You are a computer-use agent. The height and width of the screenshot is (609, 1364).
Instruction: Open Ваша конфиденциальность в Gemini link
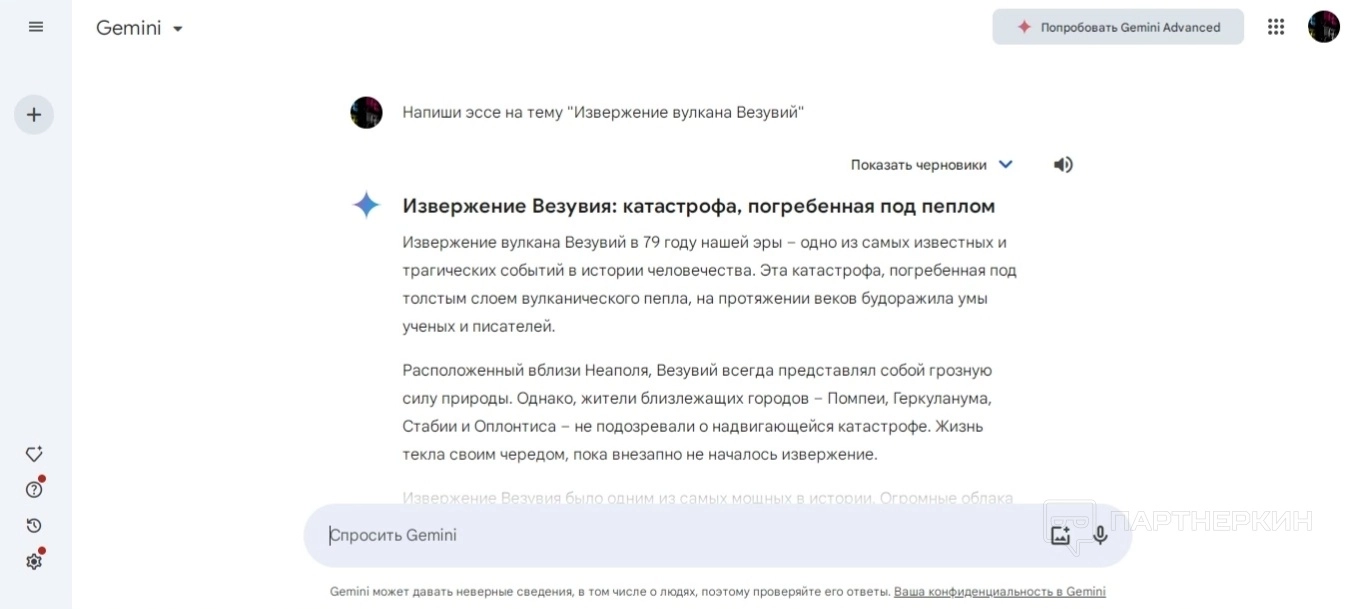pyautogui.click(x=1000, y=591)
